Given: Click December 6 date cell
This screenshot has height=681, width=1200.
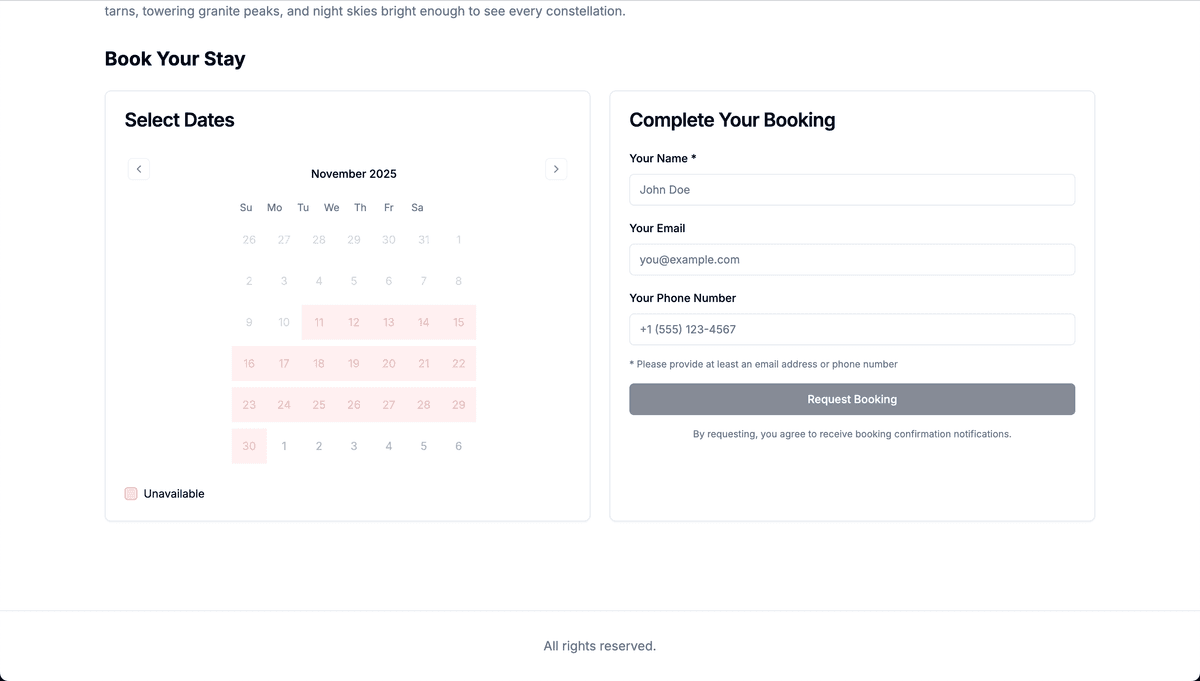Looking at the screenshot, I should point(458,446).
